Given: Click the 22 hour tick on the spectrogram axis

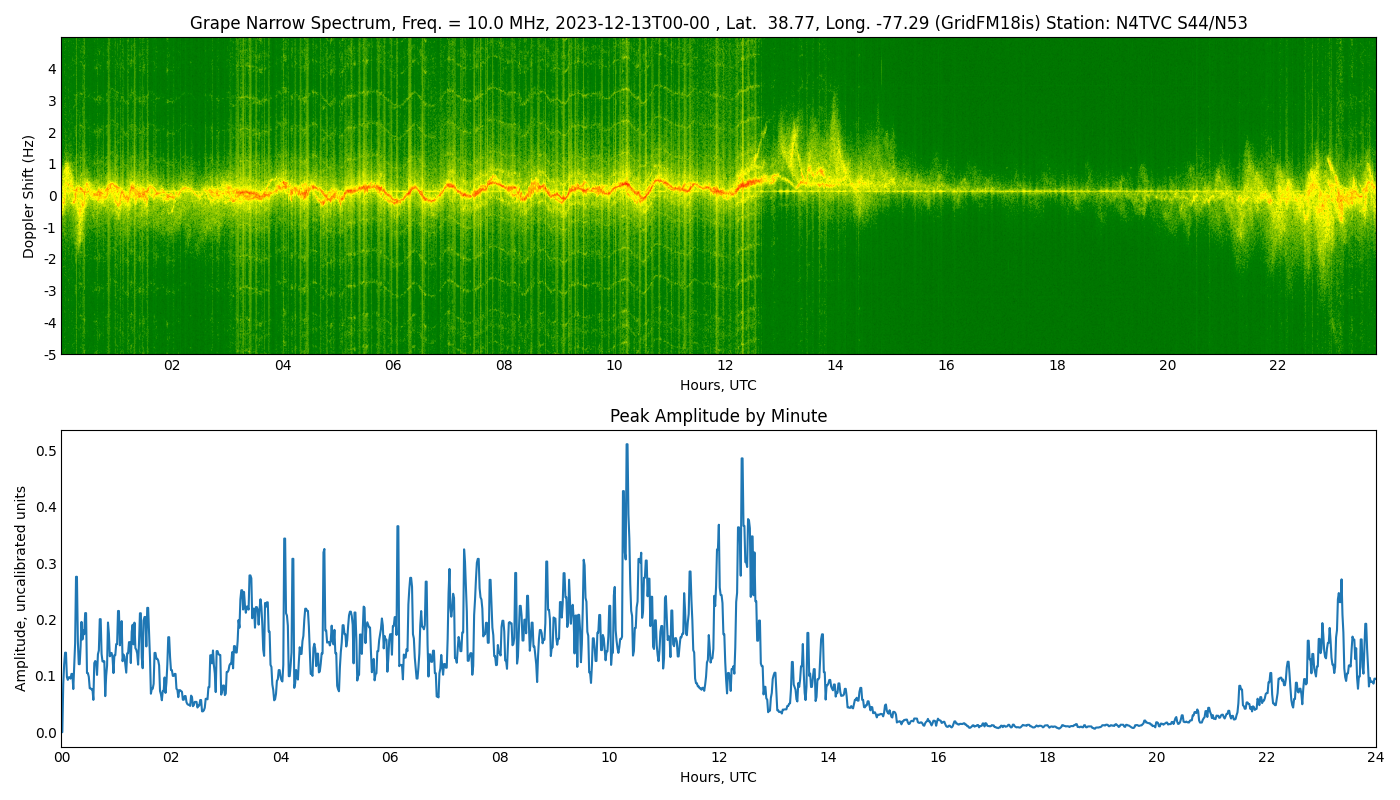Looking at the screenshot, I should coord(1278,365).
